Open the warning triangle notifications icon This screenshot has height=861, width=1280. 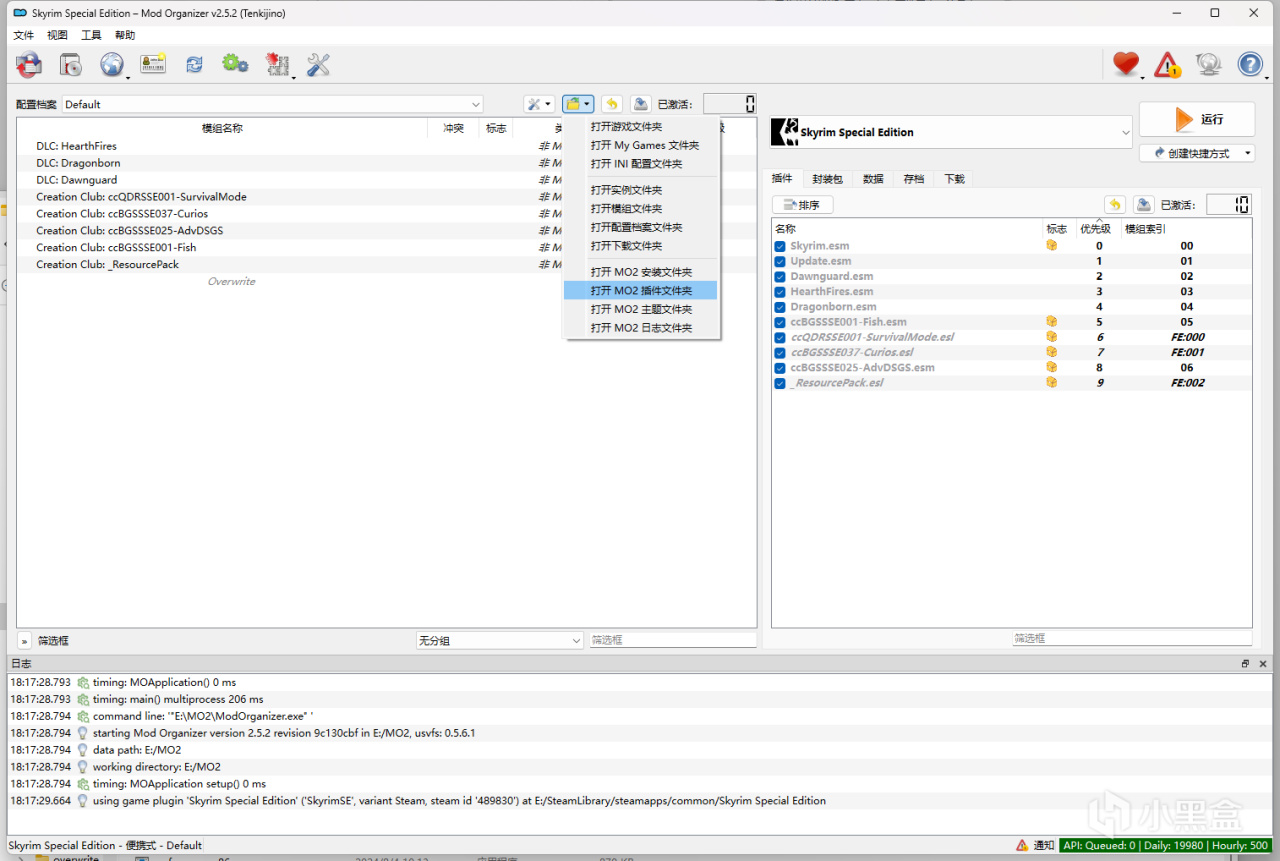(1167, 65)
